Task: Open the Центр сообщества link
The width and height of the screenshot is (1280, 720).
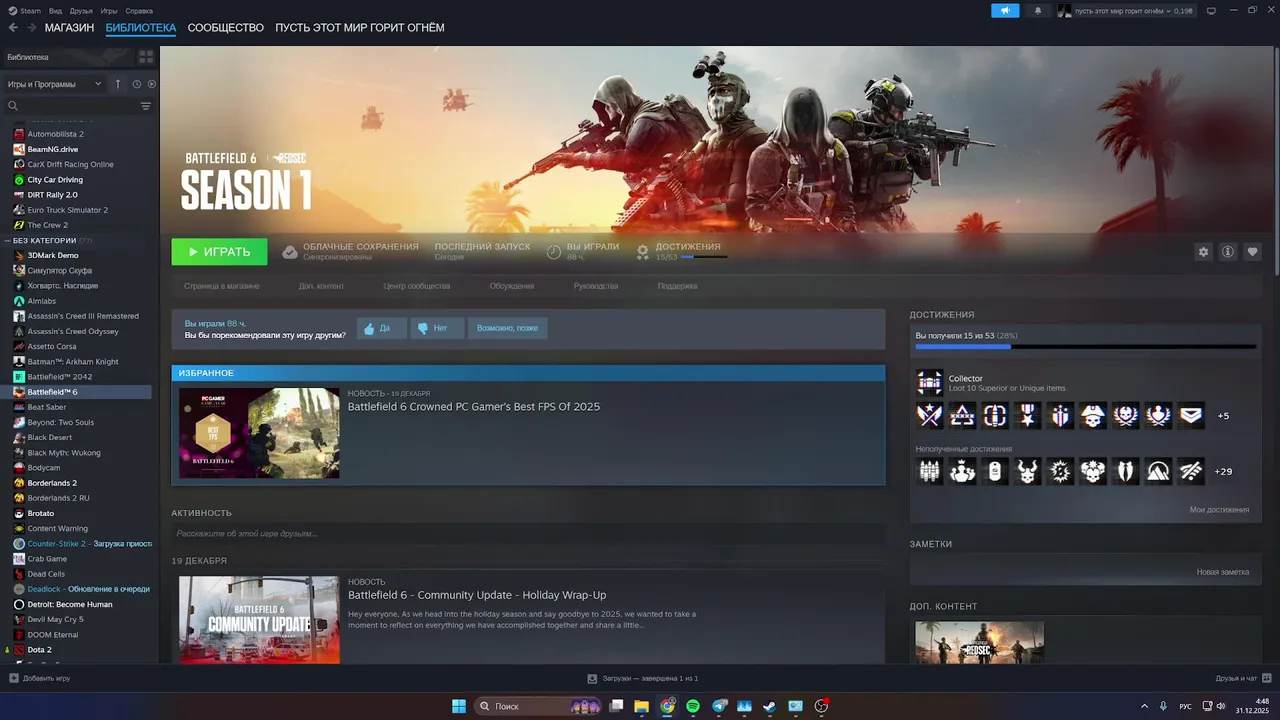Action: [417, 286]
